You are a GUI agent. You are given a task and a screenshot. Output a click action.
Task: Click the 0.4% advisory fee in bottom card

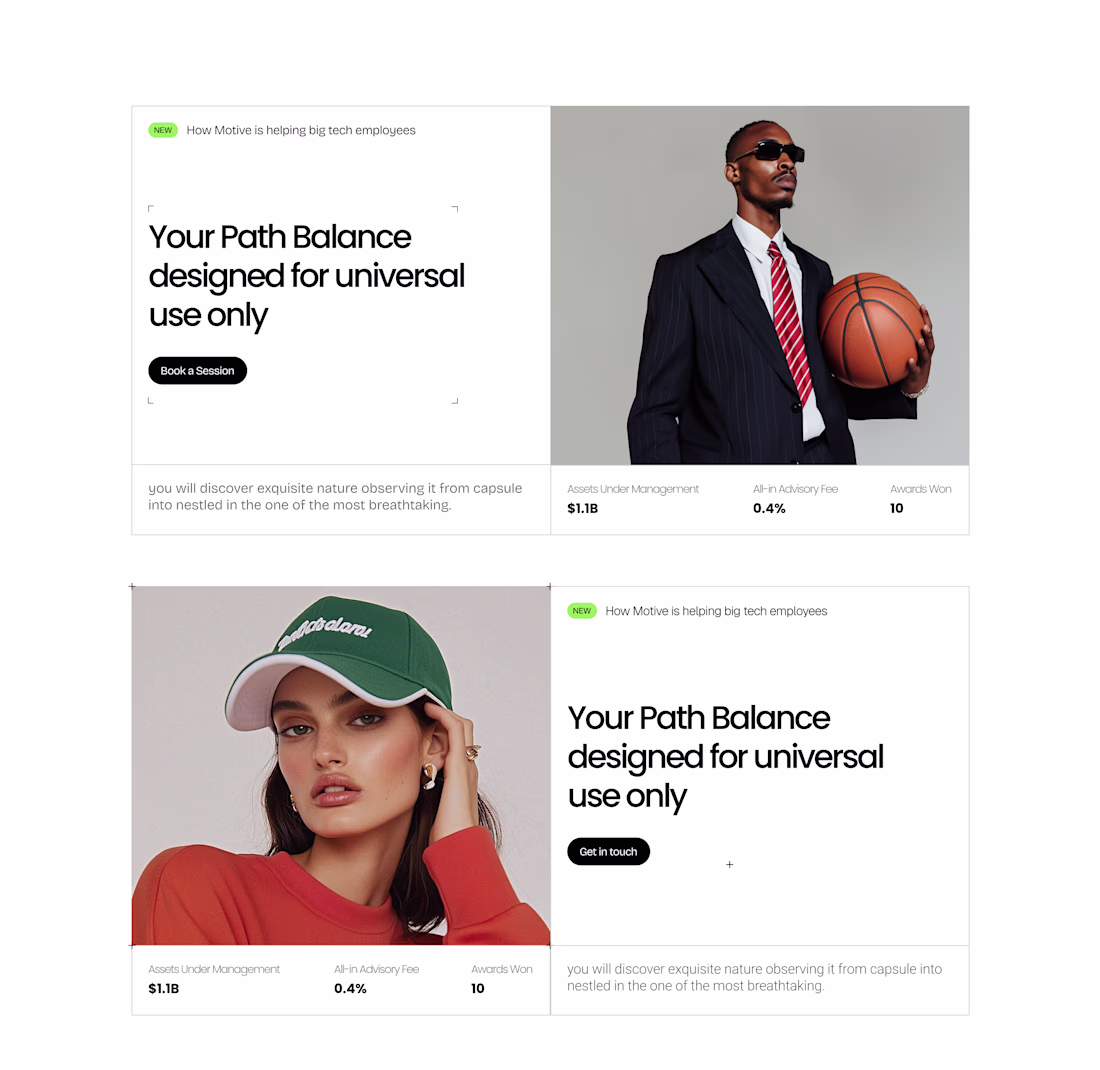(x=350, y=988)
